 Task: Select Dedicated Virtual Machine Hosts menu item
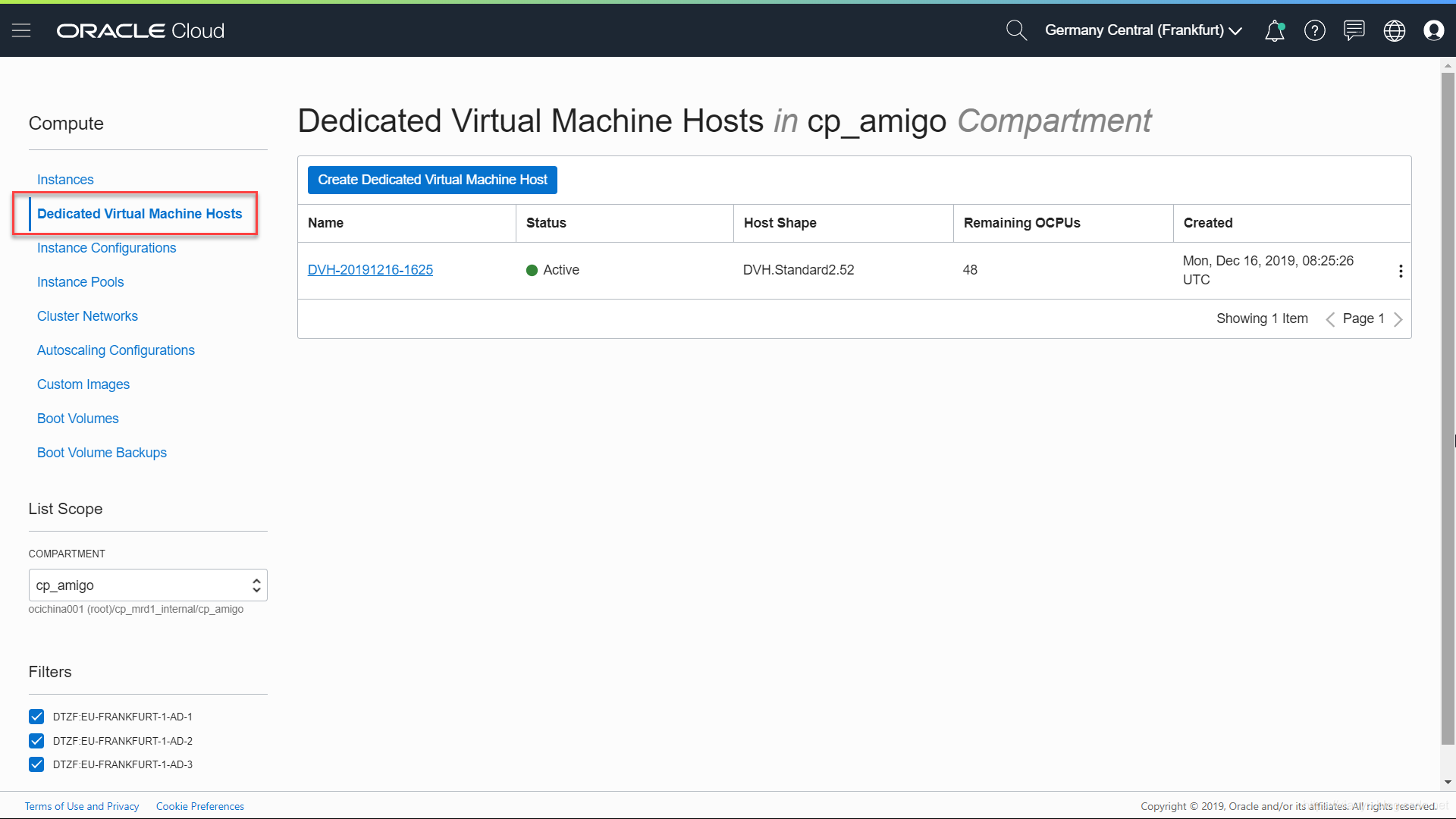tap(140, 214)
